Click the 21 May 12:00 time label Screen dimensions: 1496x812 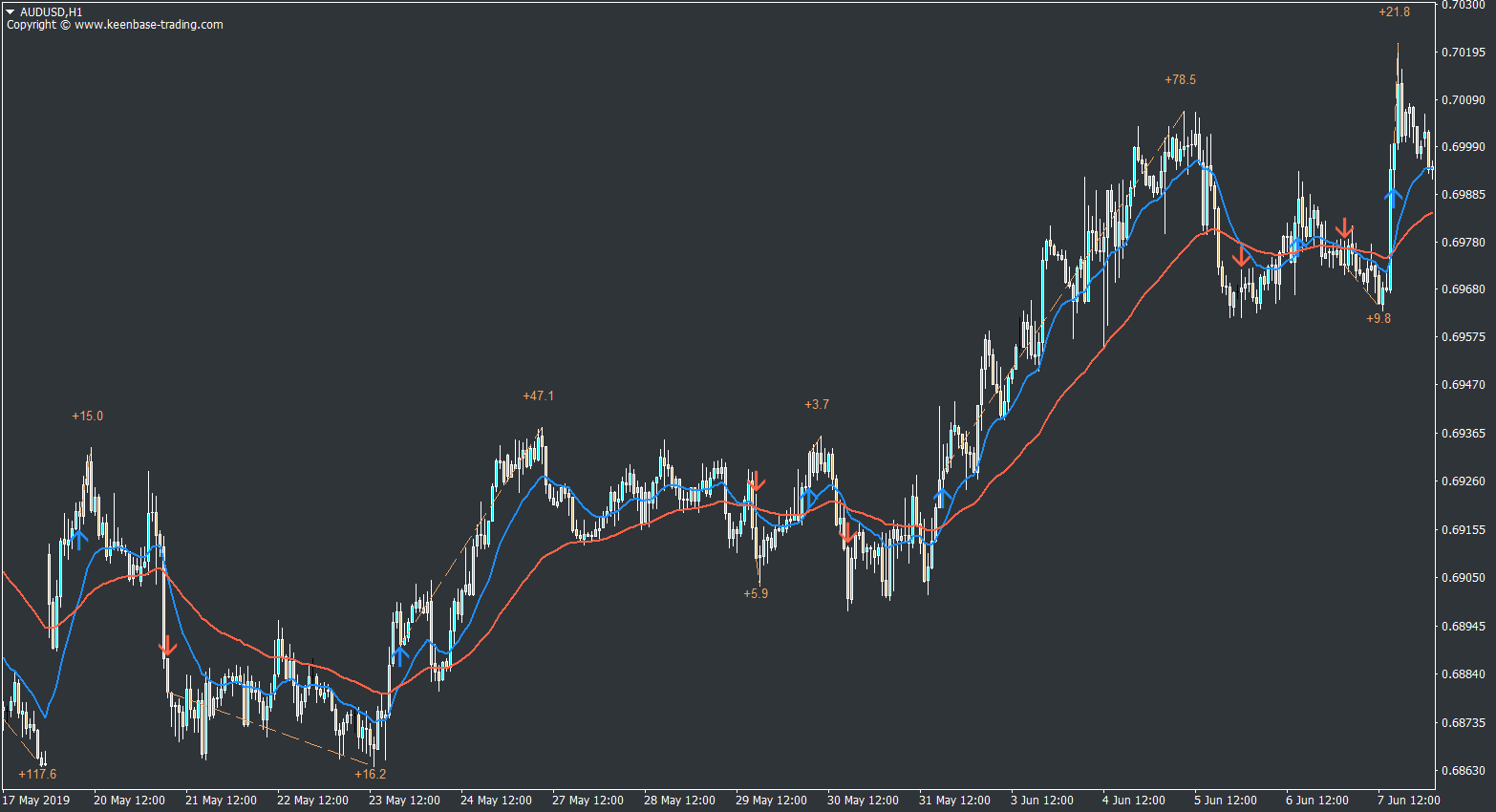[x=221, y=801]
